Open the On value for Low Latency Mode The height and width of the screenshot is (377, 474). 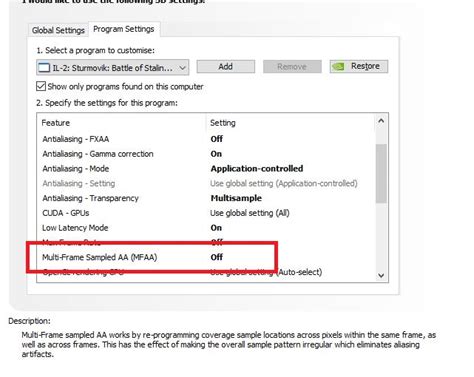coord(216,228)
